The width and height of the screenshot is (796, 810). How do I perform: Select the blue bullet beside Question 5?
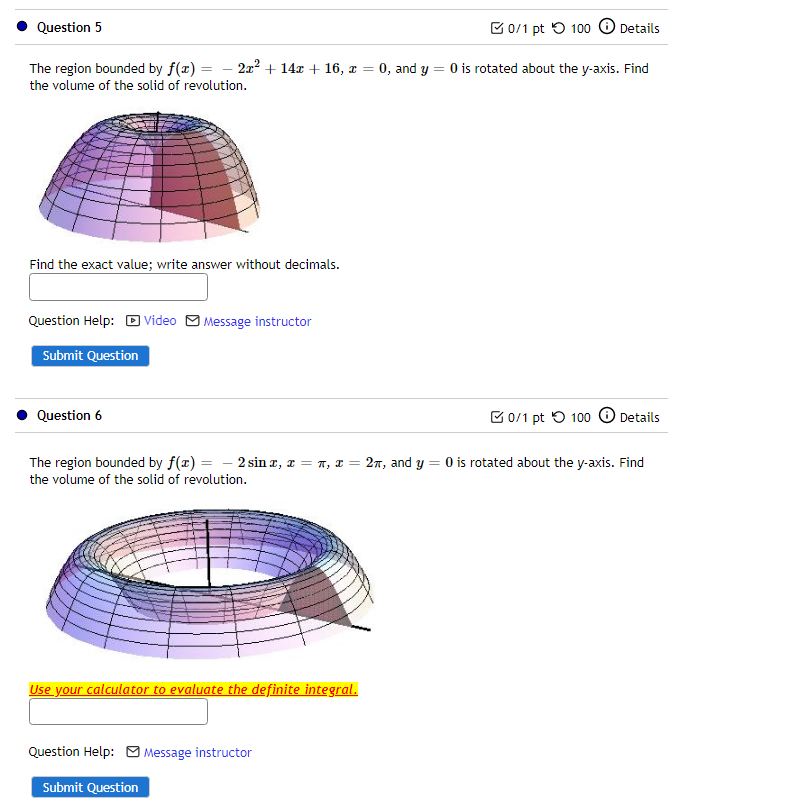(x=20, y=26)
